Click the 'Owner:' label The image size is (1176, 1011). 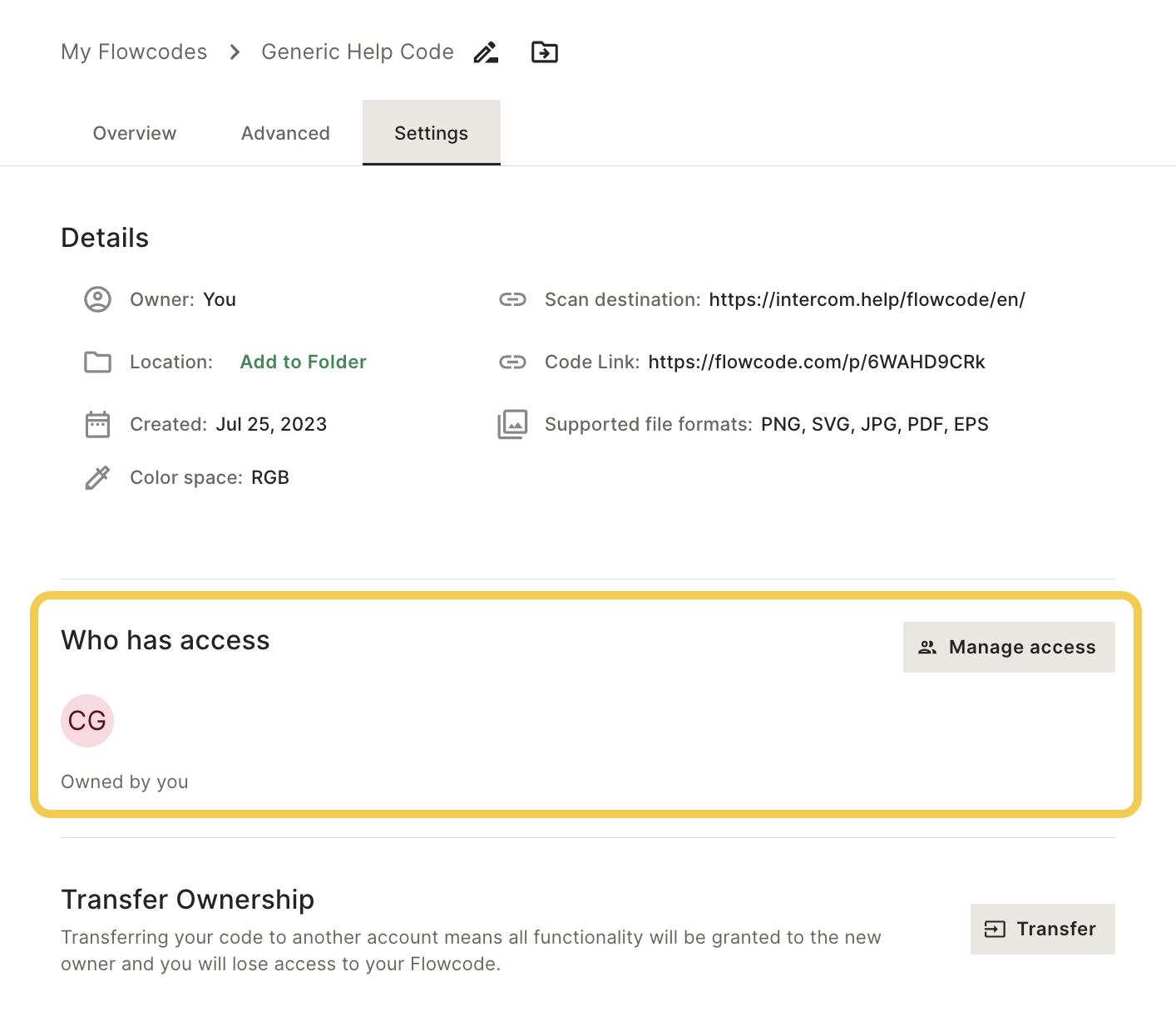(x=162, y=299)
